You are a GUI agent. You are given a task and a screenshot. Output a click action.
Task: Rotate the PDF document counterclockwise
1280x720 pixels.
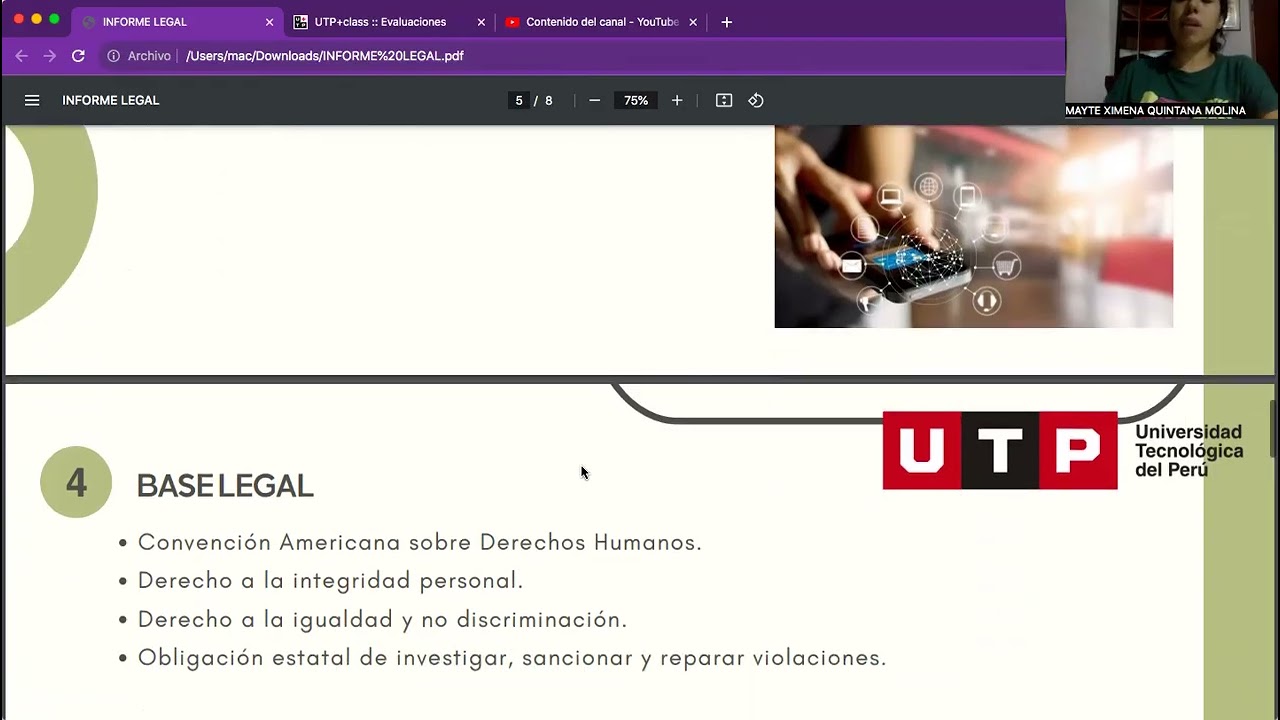click(756, 100)
